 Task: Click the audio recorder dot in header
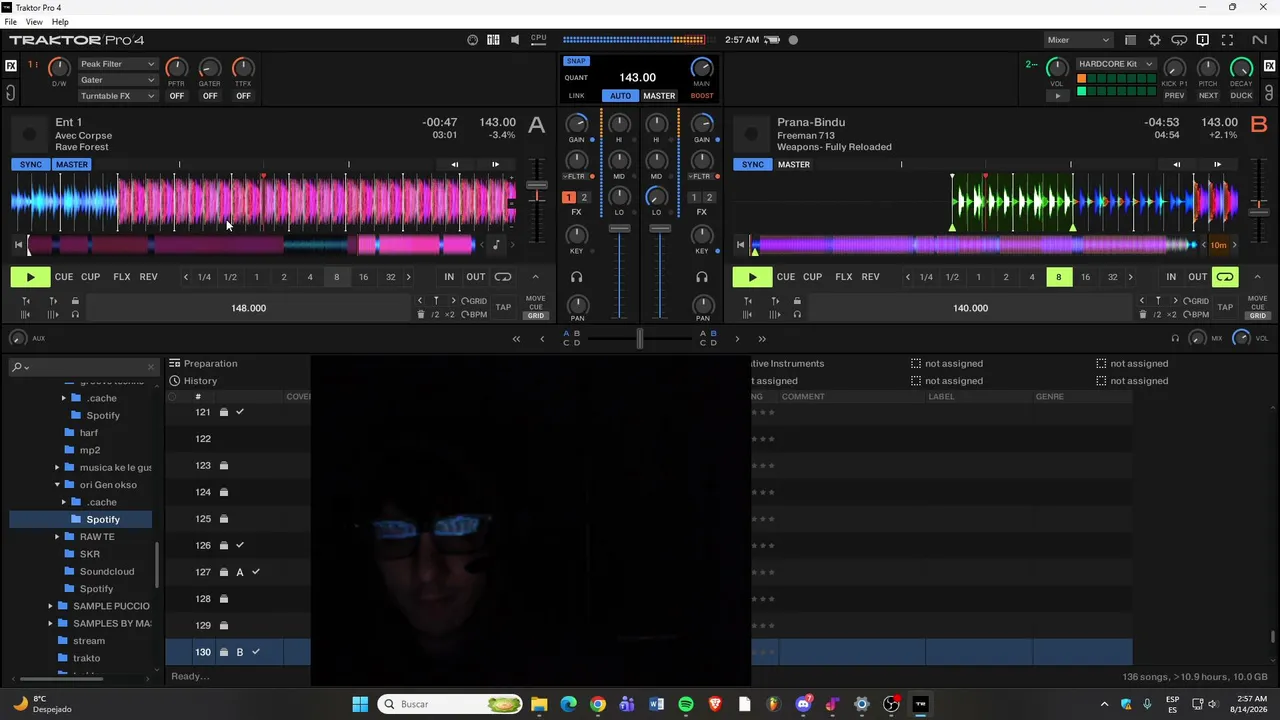pyautogui.click(x=793, y=40)
